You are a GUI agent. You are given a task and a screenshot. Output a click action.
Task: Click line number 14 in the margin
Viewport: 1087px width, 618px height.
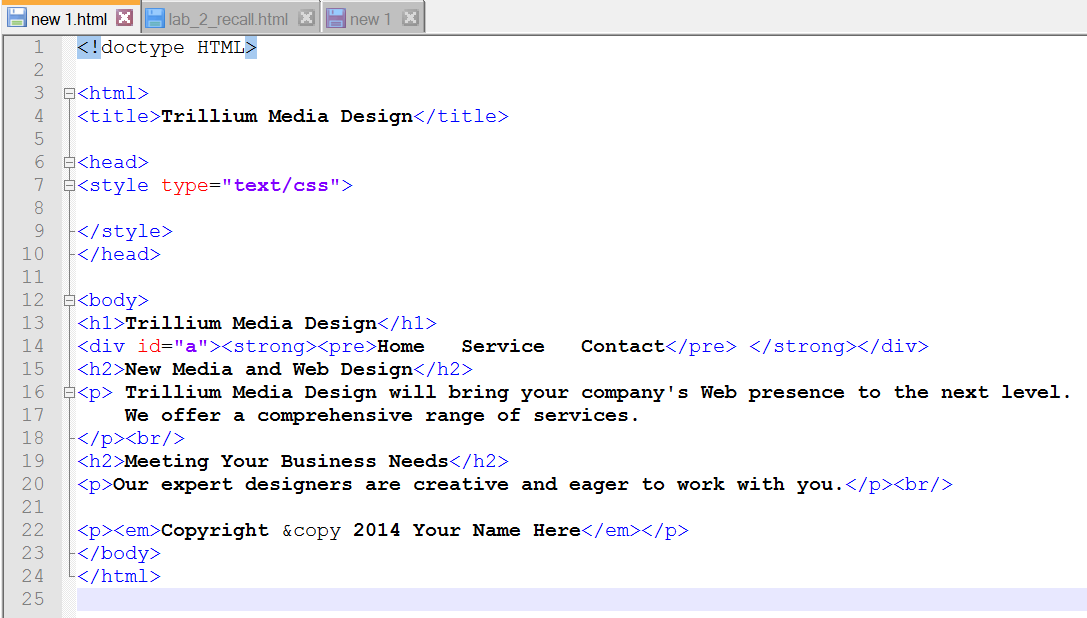(x=33, y=346)
